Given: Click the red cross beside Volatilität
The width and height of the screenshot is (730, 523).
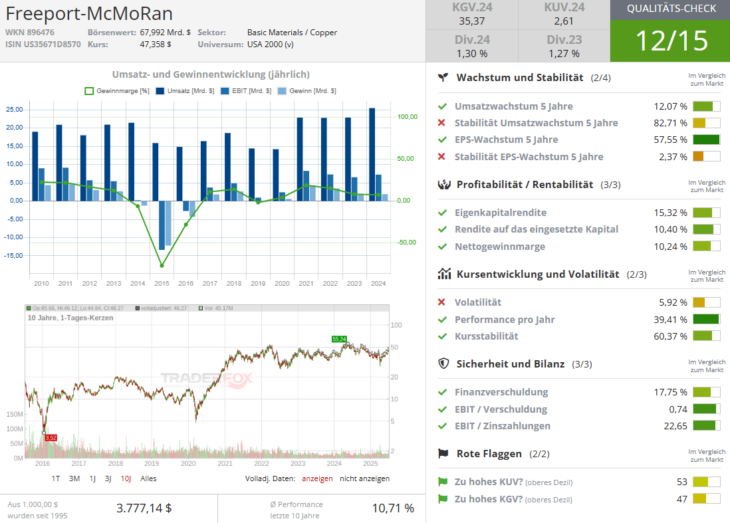Looking at the screenshot, I should (442, 302).
